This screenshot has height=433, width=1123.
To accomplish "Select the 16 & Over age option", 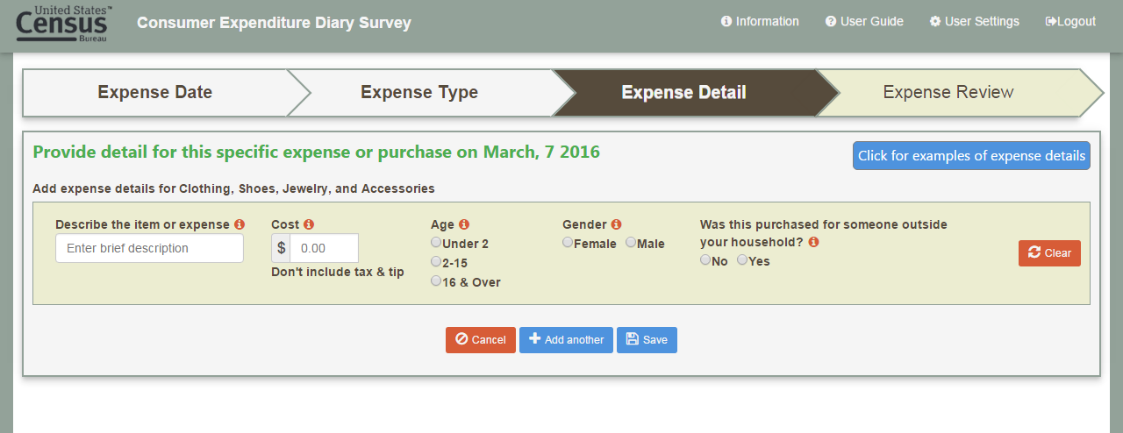I will (x=436, y=282).
